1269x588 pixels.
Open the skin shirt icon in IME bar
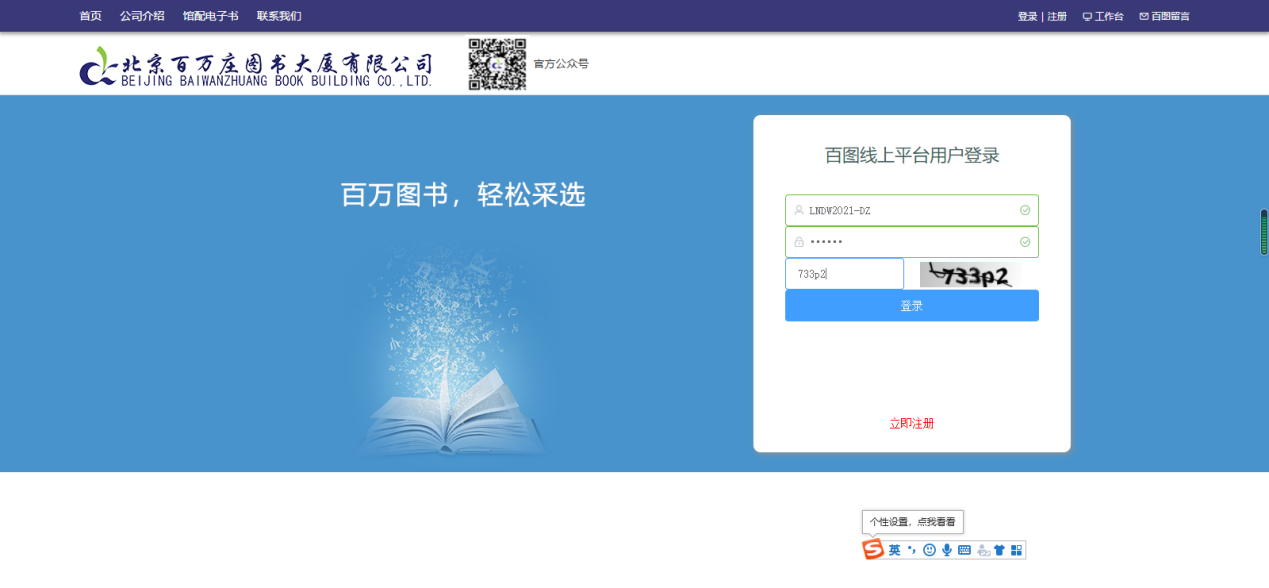coord(999,550)
